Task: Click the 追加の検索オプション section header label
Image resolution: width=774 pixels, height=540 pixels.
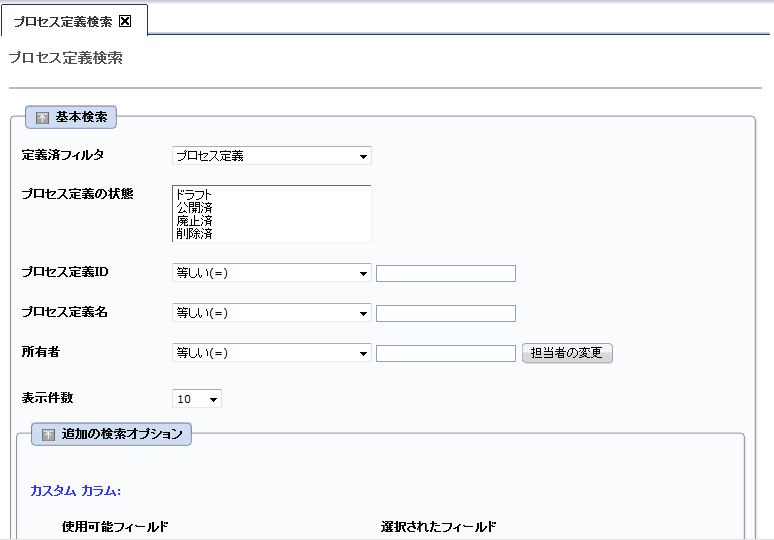Action: pyautogui.click(x=122, y=435)
